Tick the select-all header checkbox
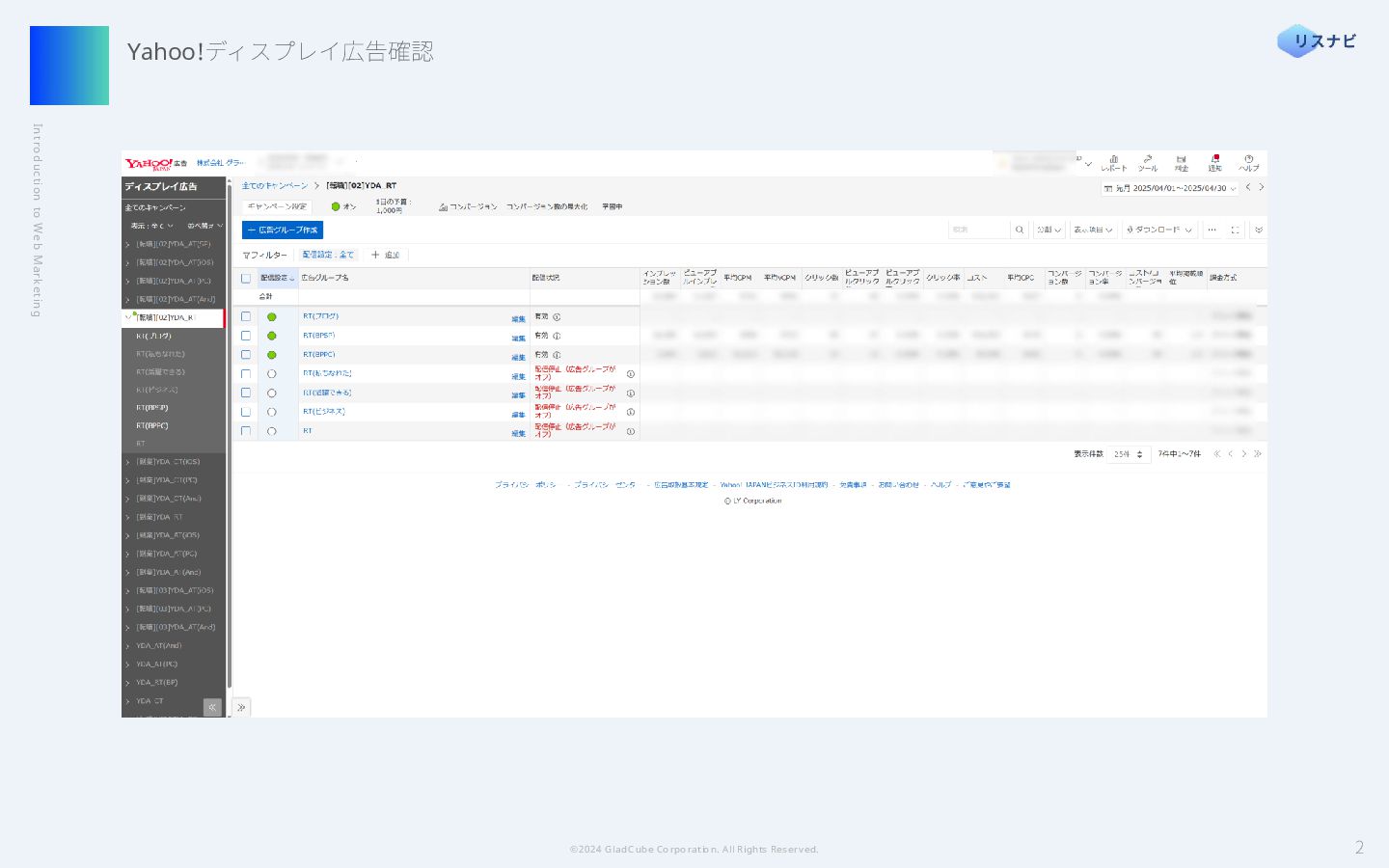Image resolution: width=1389 pixels, height=868 pixels. coord(246,278)
